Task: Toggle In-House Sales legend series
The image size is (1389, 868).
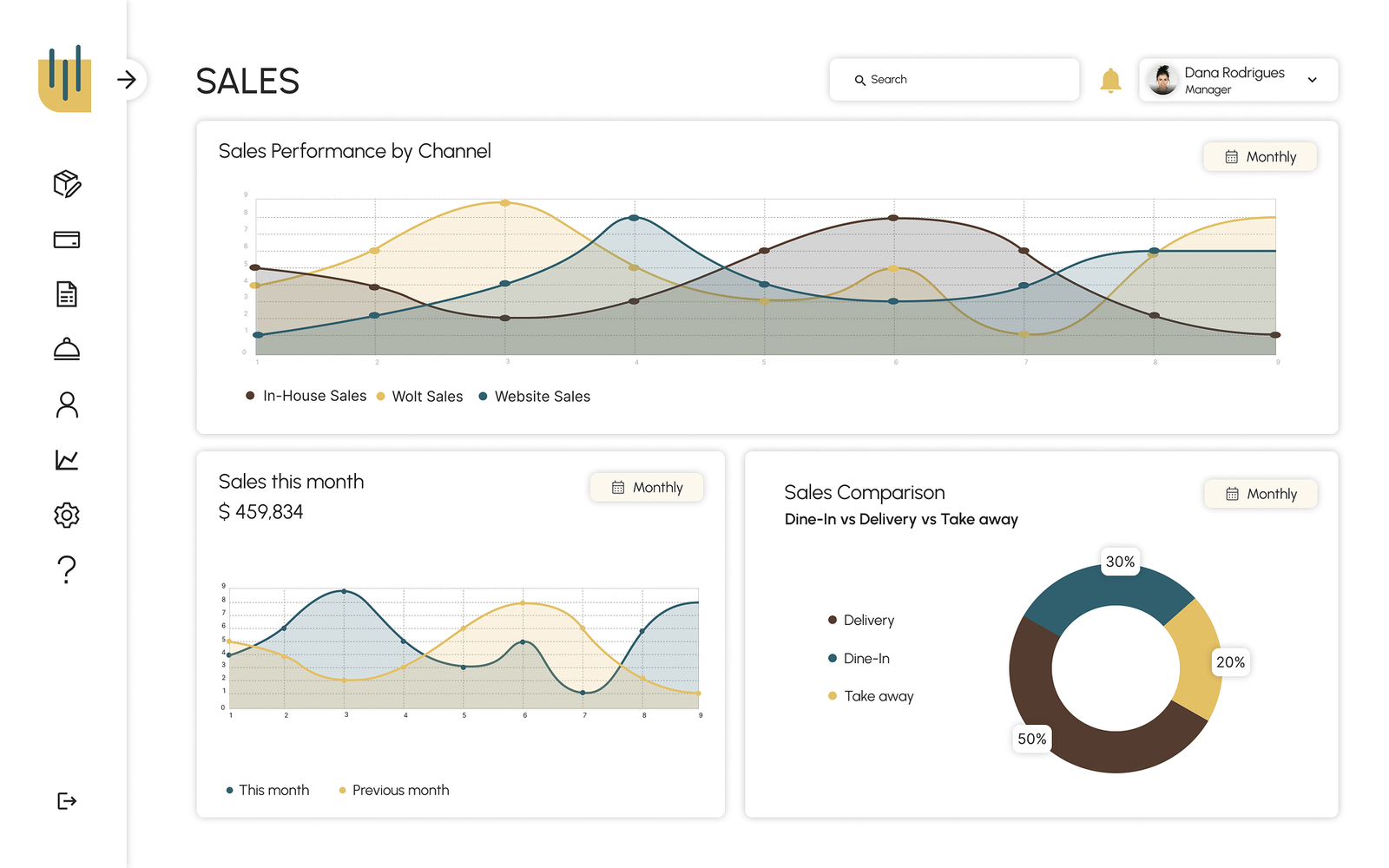Action: coord(306,396)
